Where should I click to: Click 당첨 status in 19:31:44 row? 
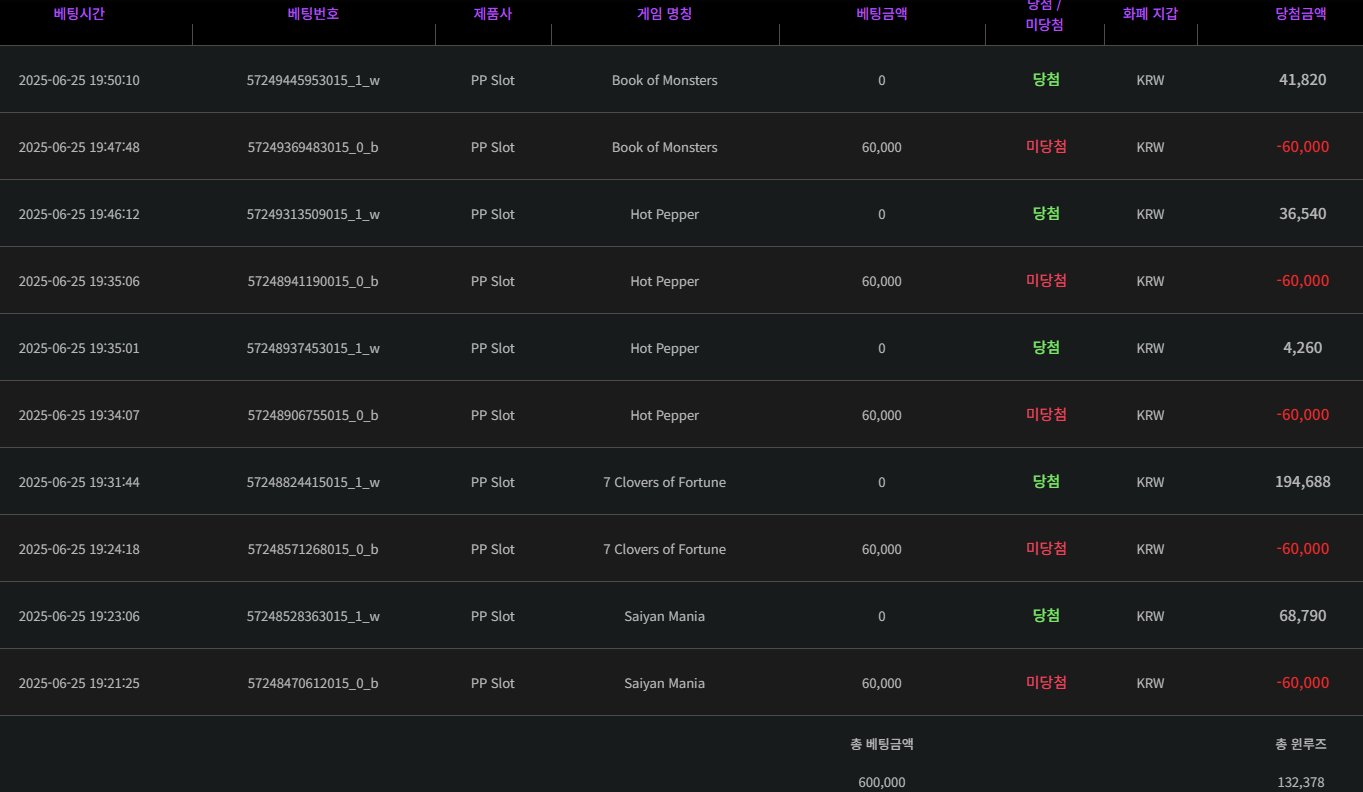pyautogui.click(x=1046, y=481)
